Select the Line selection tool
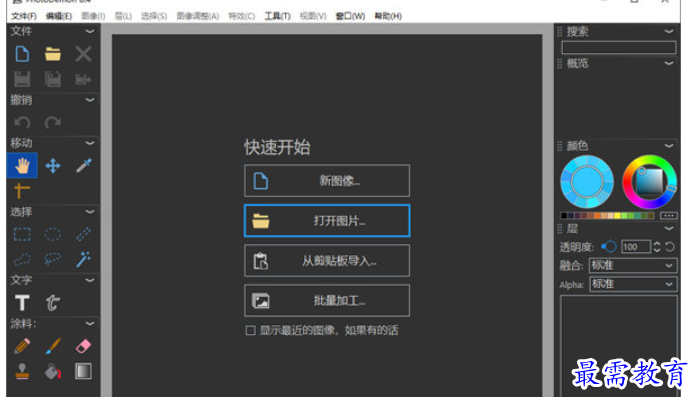Image resolution: width=696 pixels, height=405 pixels. pyautogui.click(x=83, y=234)
